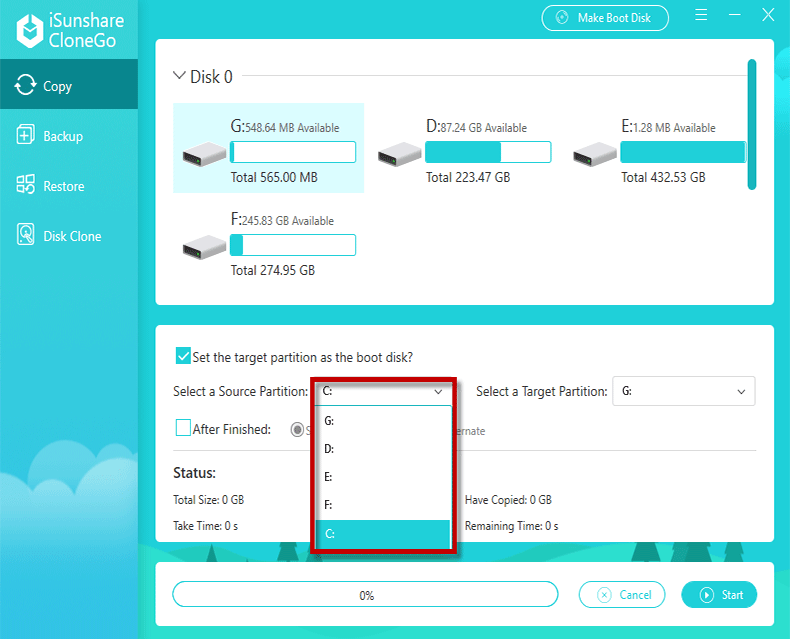This screenshot has height=639, width=790.
Task: Click the E: drive usage bar
Action: pyautogui.click(x=683, y=152)
